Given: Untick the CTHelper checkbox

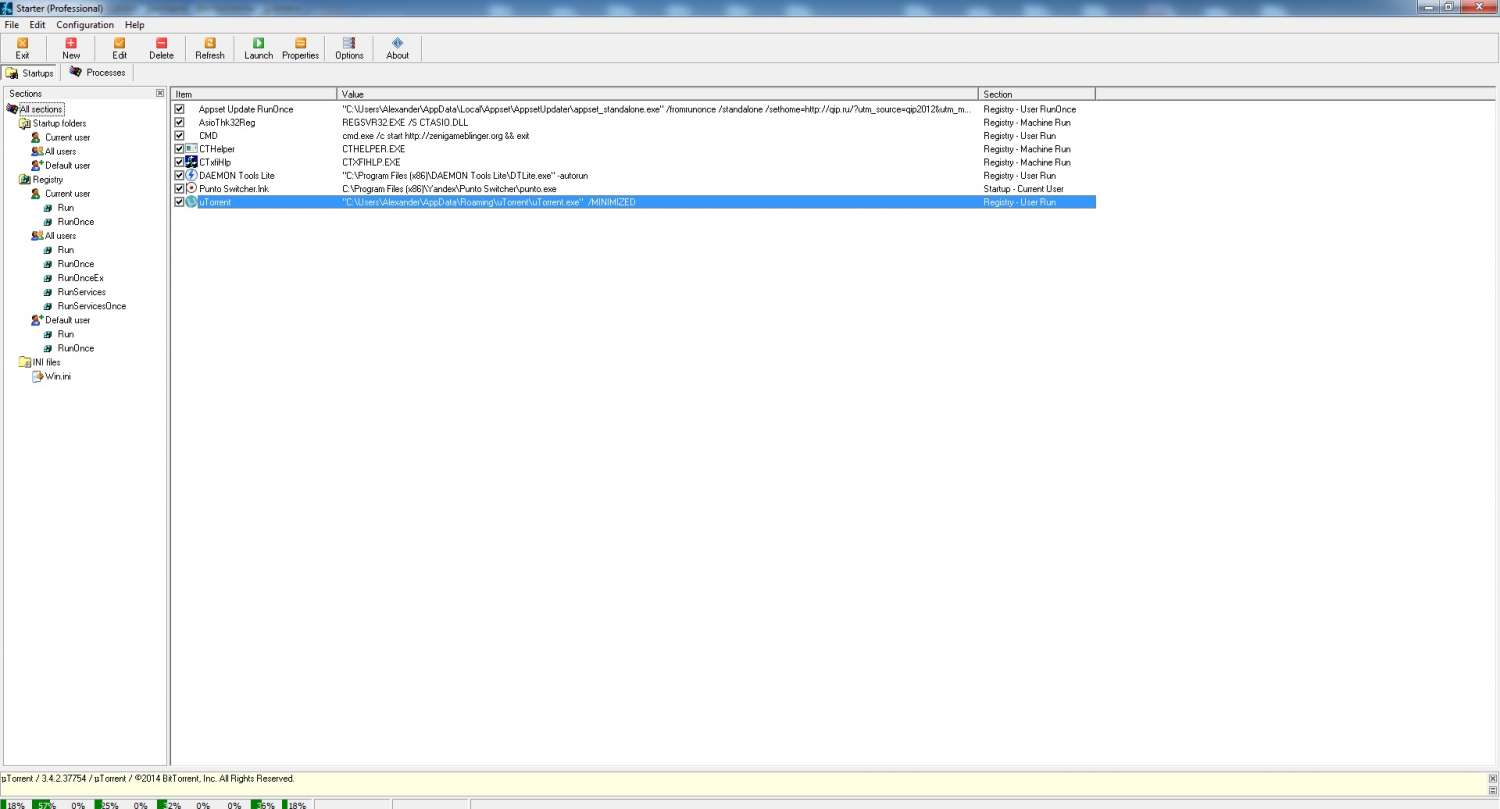Looking at the screenshot, I should coord(180,149).
